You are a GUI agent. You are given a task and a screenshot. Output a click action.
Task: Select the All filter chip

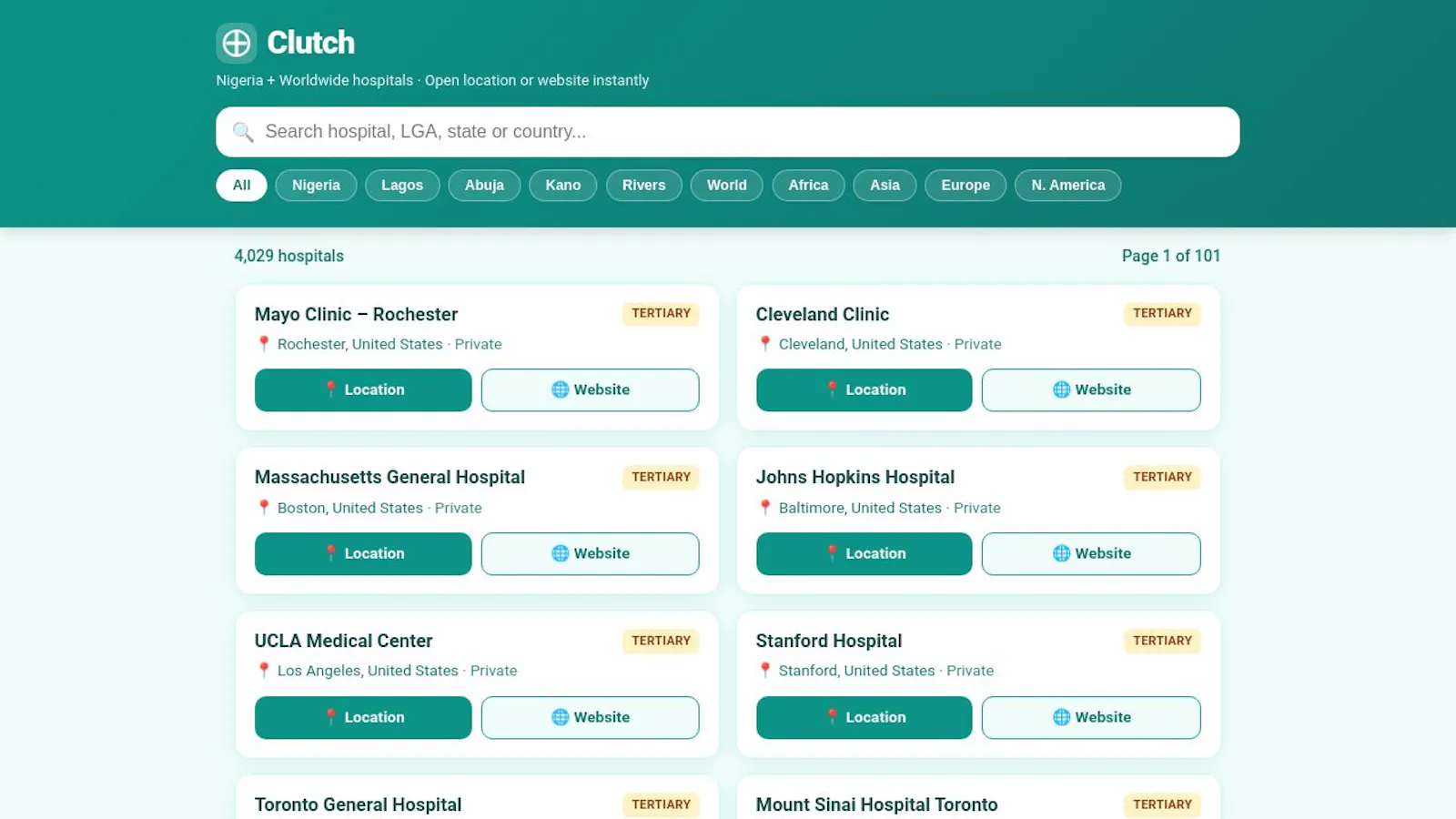click(x=241, y=185)
